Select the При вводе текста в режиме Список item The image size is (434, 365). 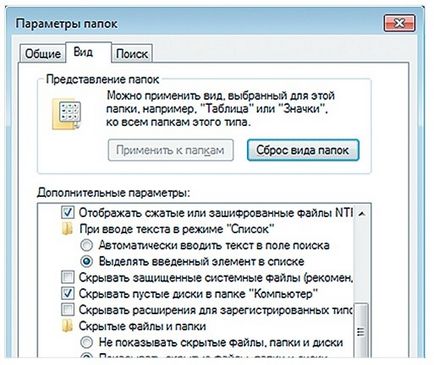tap(177, 229)
